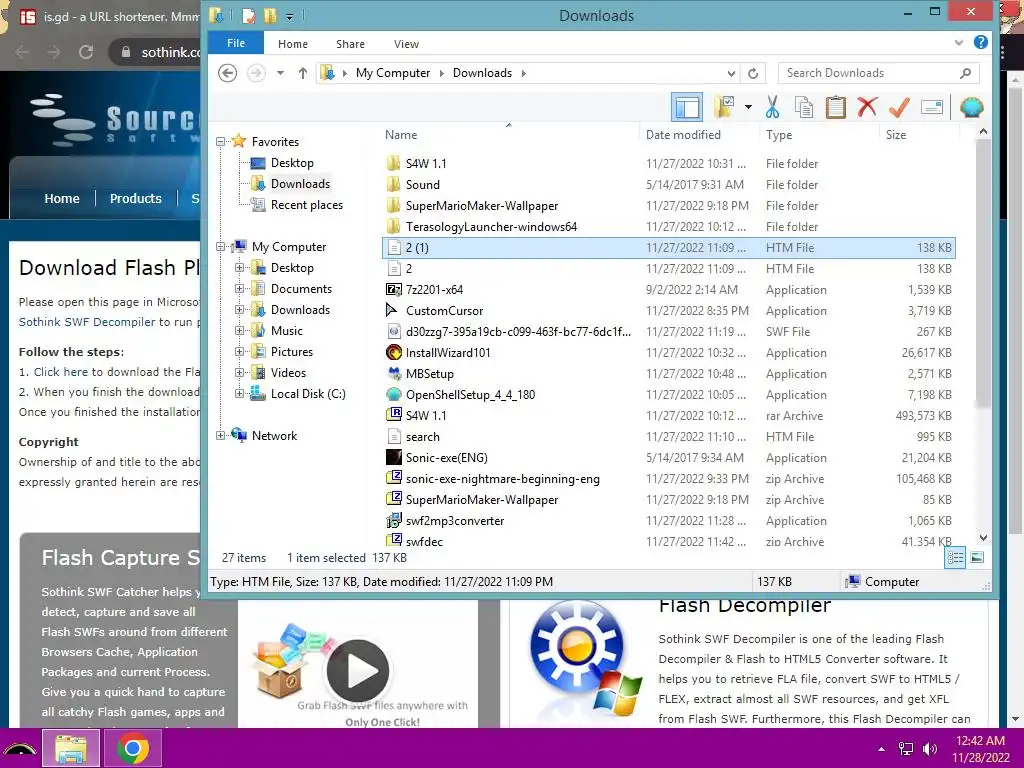Click the Cut scissors icon
The image size is (1024, 768).
point(773,107)
